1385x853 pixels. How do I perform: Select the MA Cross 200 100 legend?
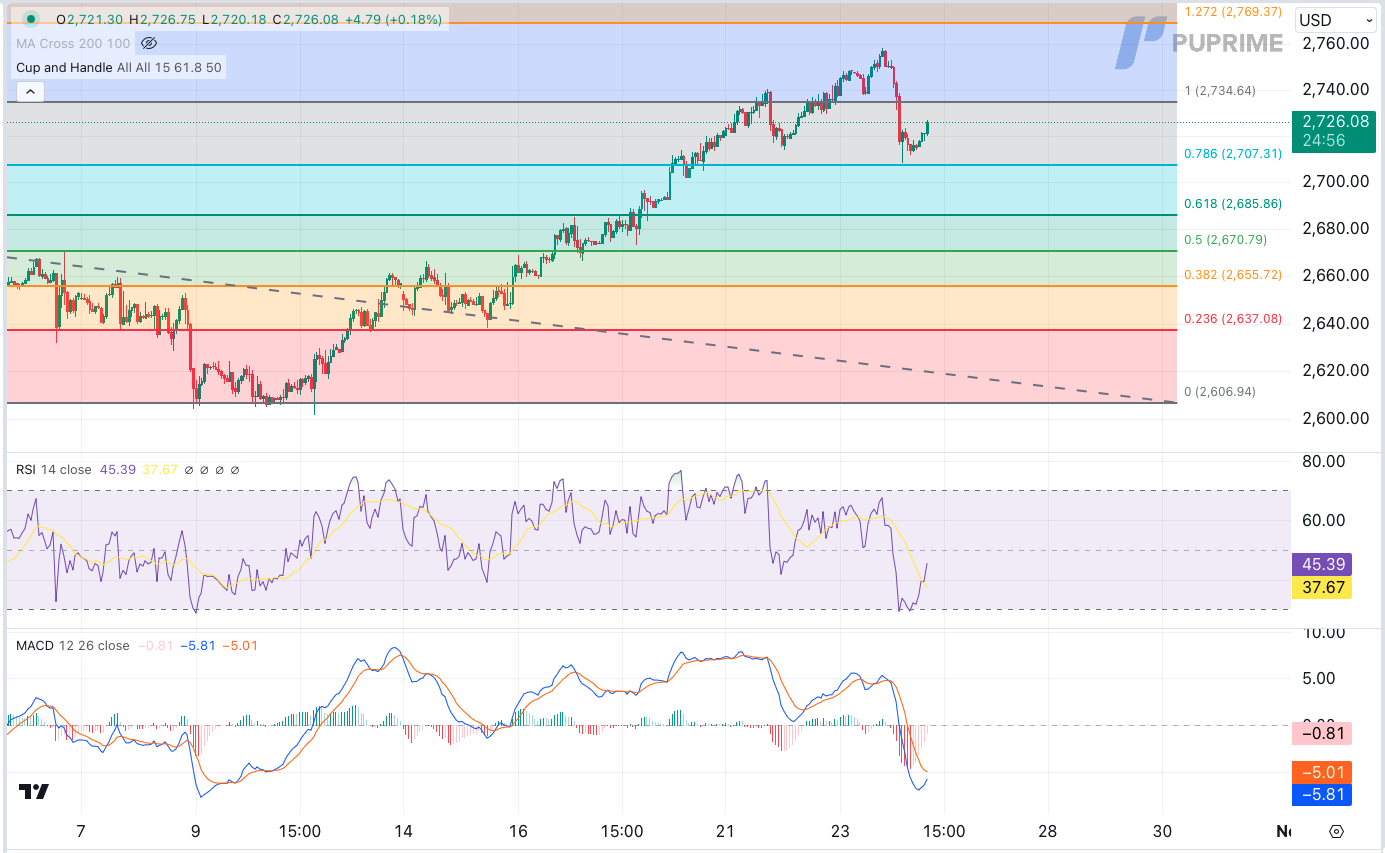(73, 43)
